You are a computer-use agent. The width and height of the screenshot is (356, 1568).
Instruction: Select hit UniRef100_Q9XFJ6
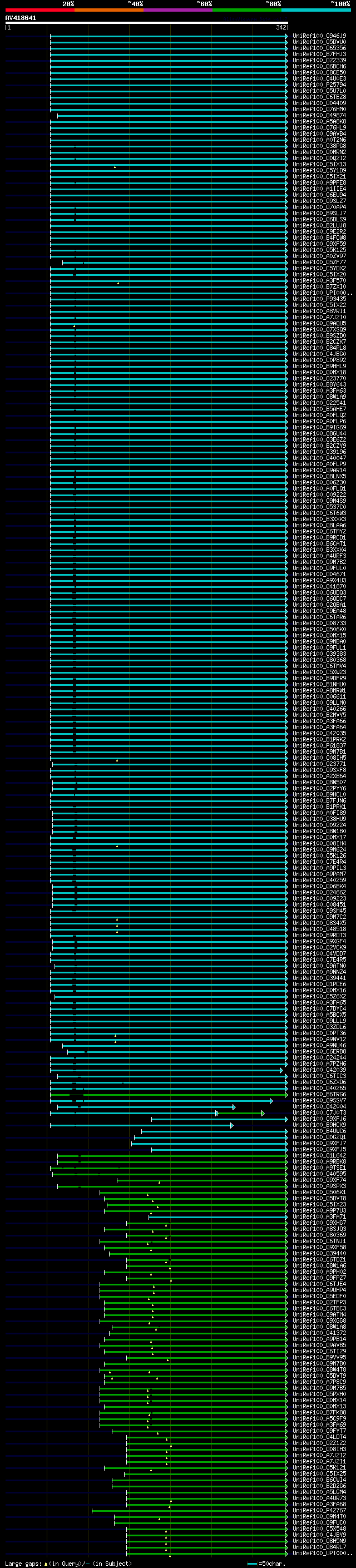tap(319, 1119)
